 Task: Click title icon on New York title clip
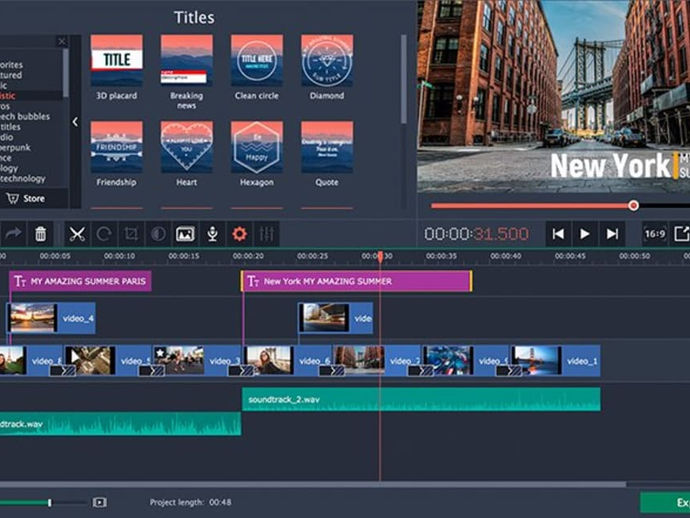tap(253, 281)
